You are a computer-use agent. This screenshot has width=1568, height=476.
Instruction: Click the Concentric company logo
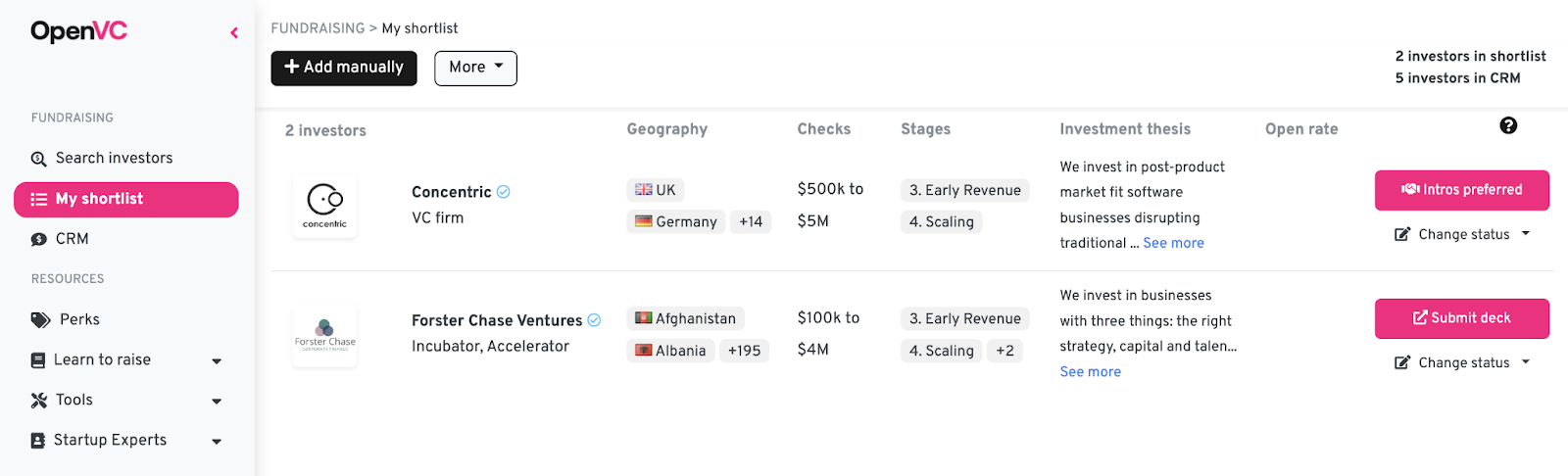(x=324, y=205)
